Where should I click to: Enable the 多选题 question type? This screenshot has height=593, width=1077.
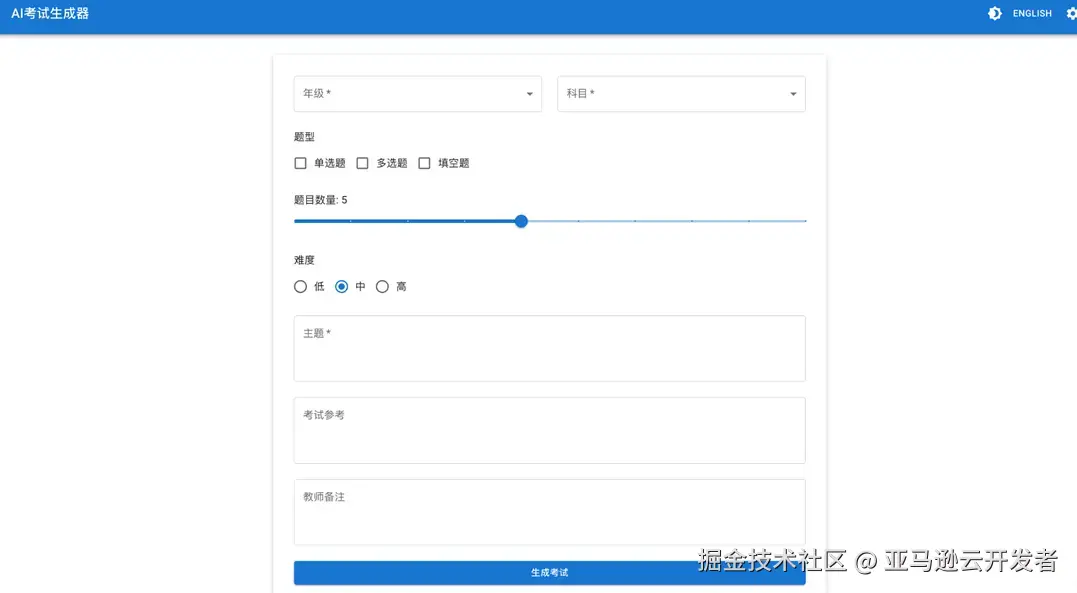pos(362,162)
